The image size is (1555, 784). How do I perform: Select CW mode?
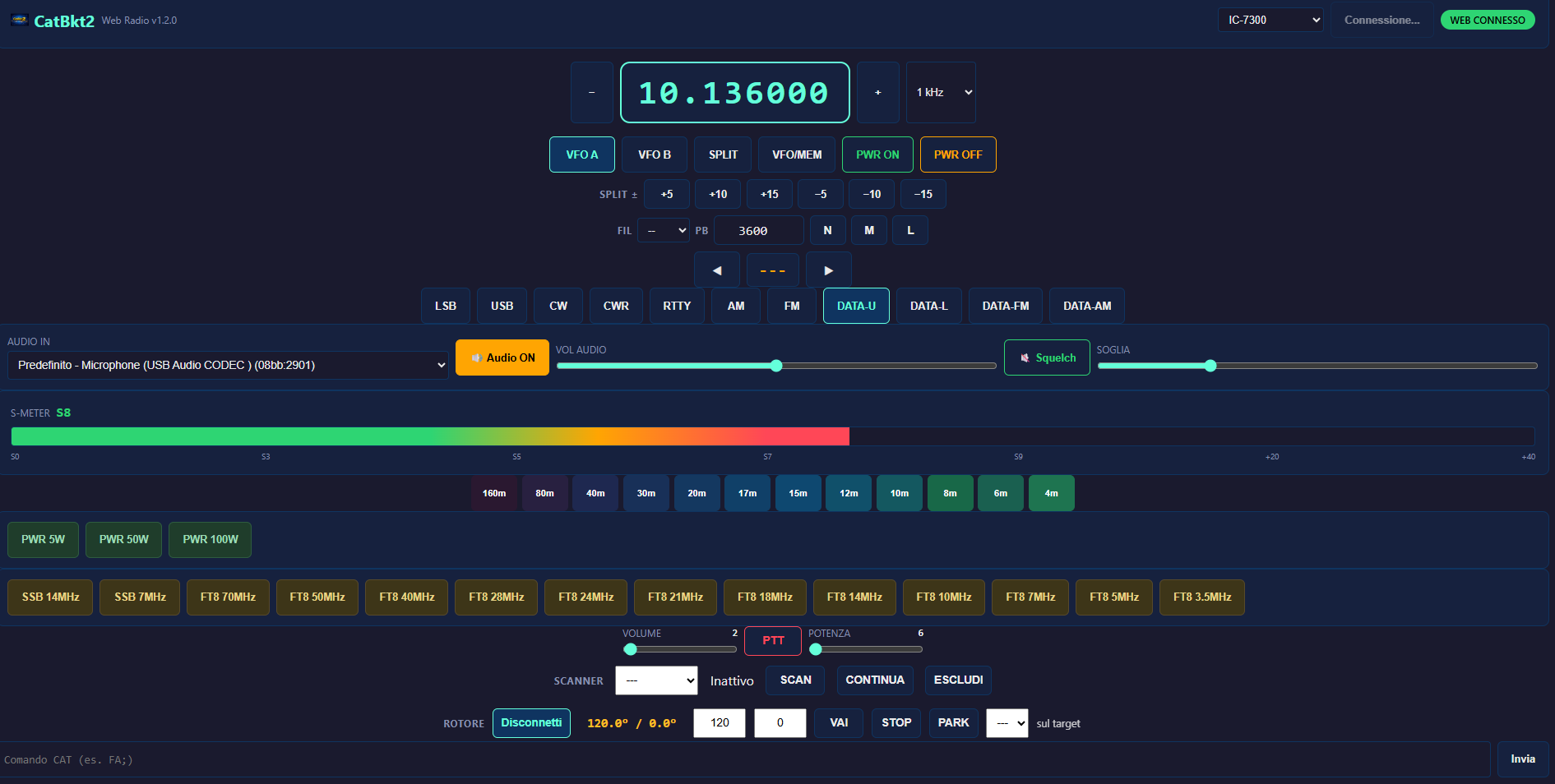[x=558, y=306]
